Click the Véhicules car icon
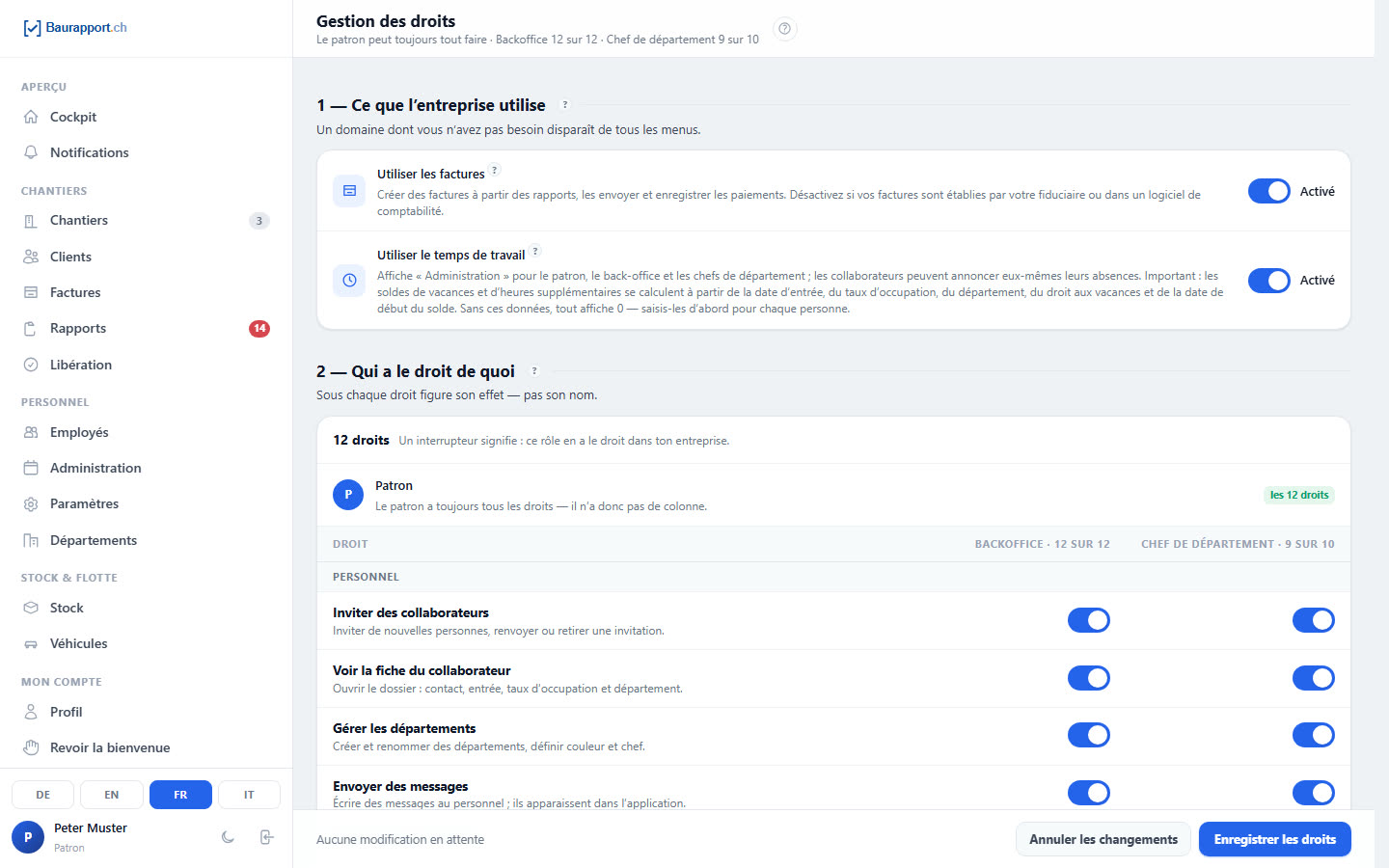Screen dimensions: 1389x868 pos(31,643)
